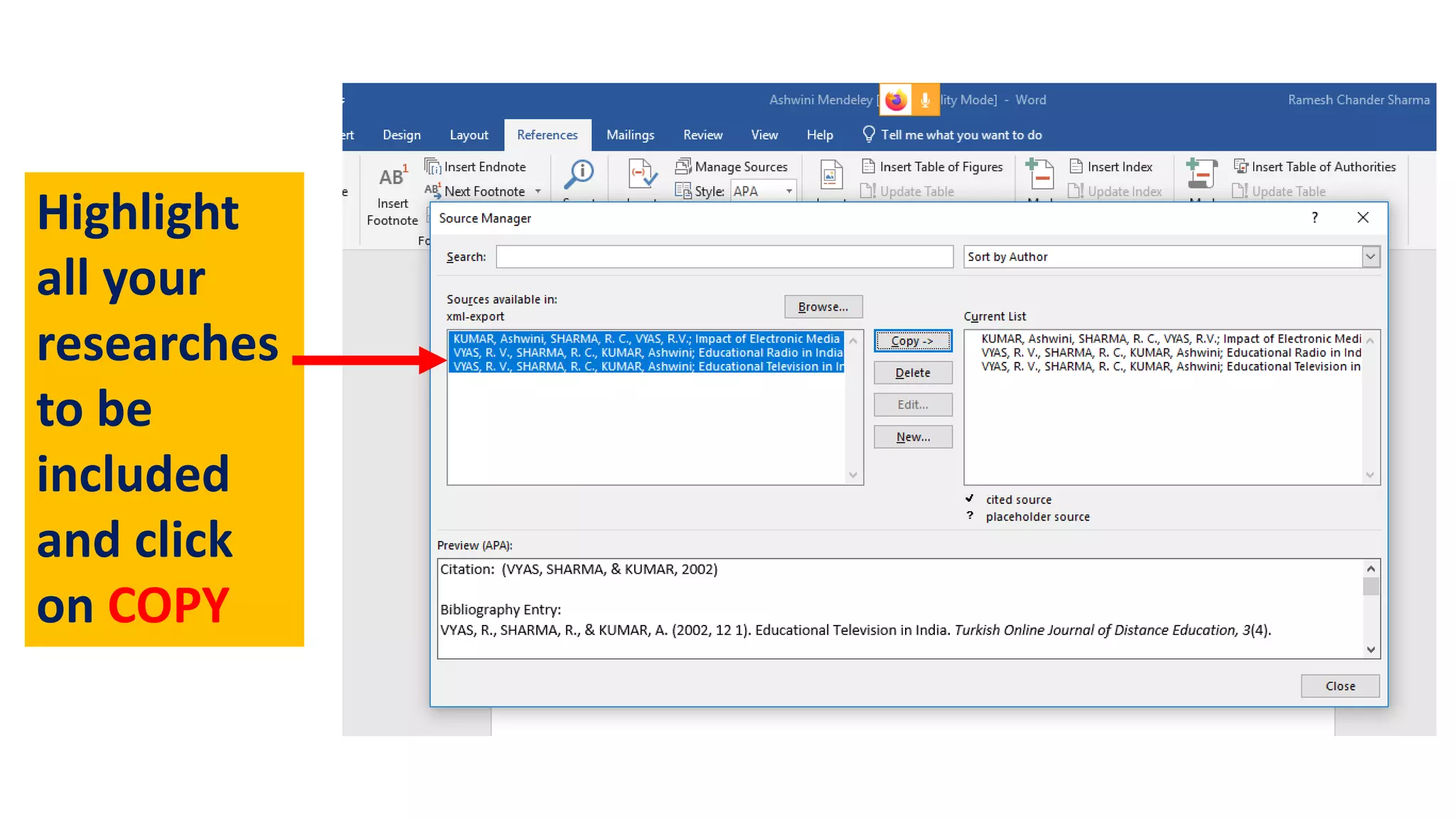Click the Search input field
The image size is (1456, 819).
(724, 257)
